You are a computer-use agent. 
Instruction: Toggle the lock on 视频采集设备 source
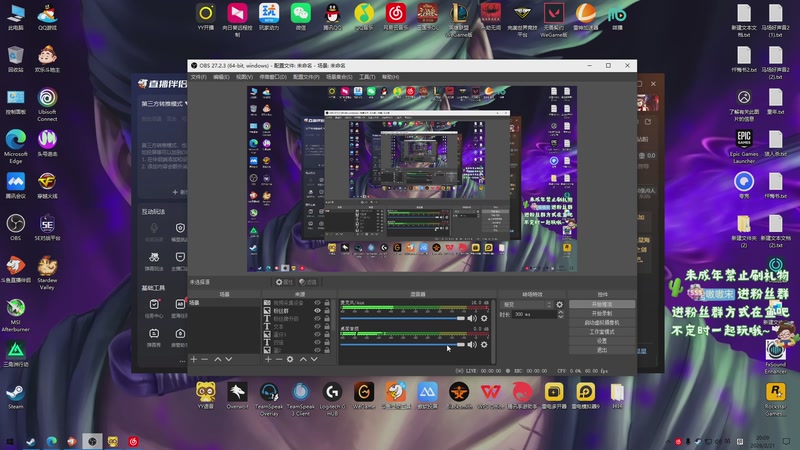(327, 303)
